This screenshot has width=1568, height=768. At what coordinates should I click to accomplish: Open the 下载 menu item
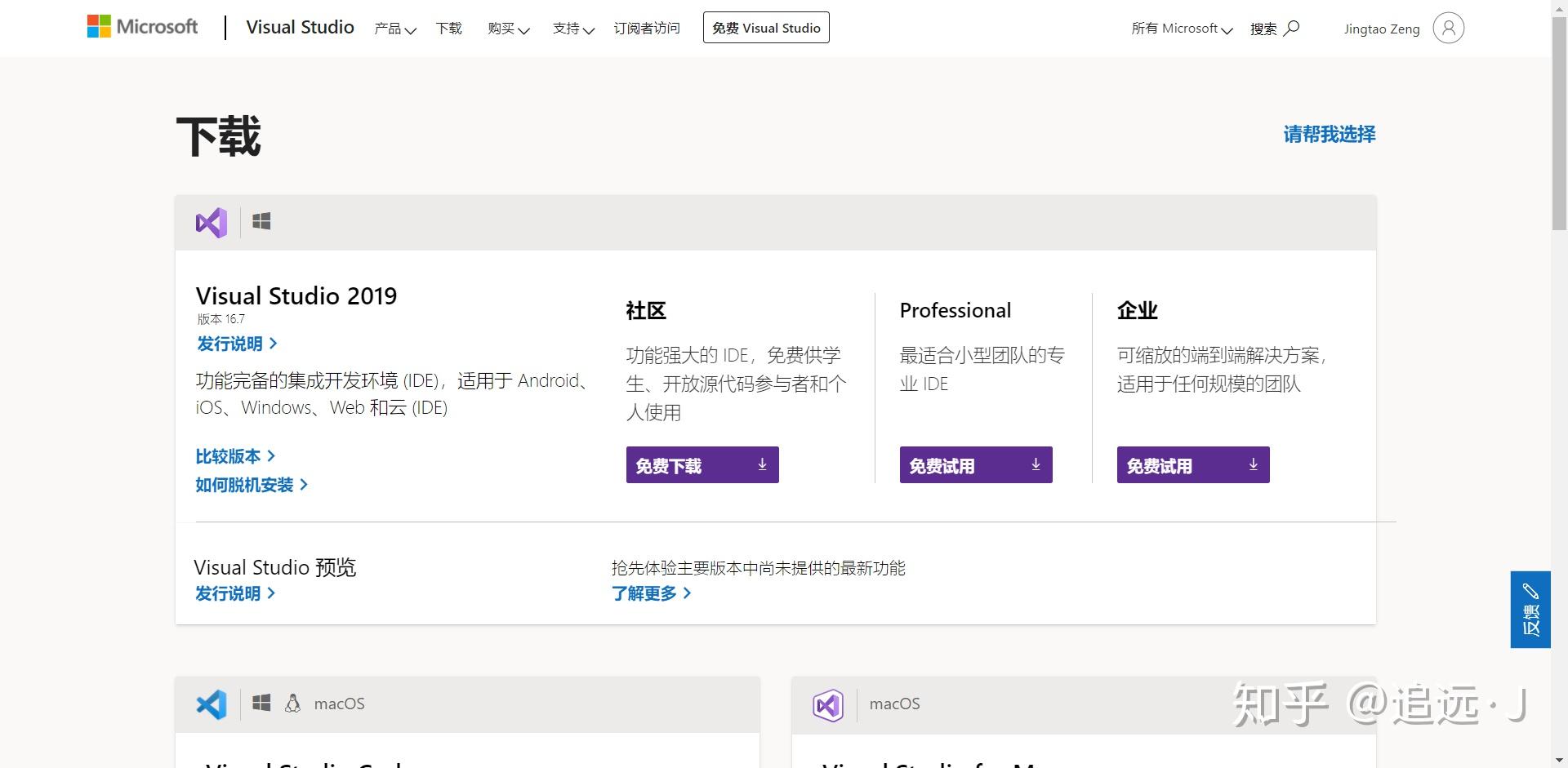pos(449,29)
